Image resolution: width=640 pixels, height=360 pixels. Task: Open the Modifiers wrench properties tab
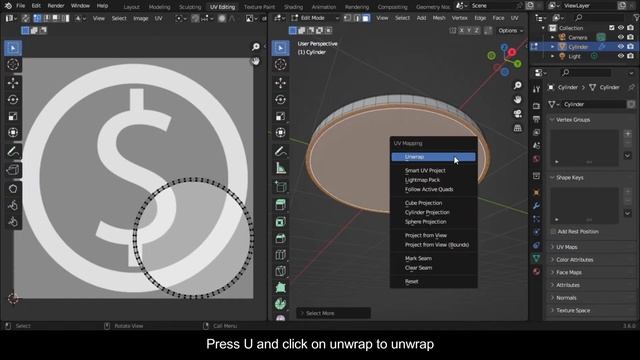click(536, 206)
